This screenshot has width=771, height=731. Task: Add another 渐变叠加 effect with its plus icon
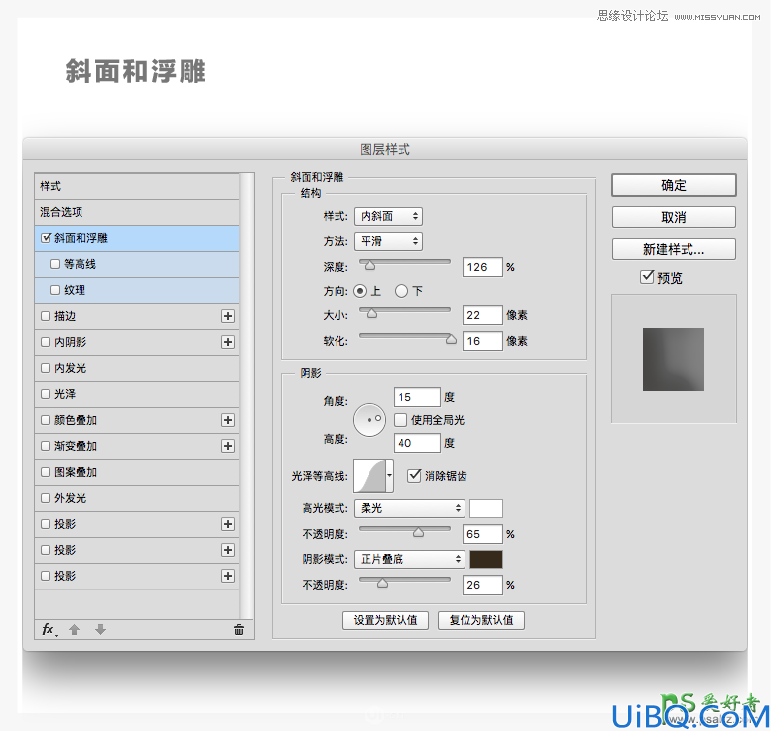point(228,446)
